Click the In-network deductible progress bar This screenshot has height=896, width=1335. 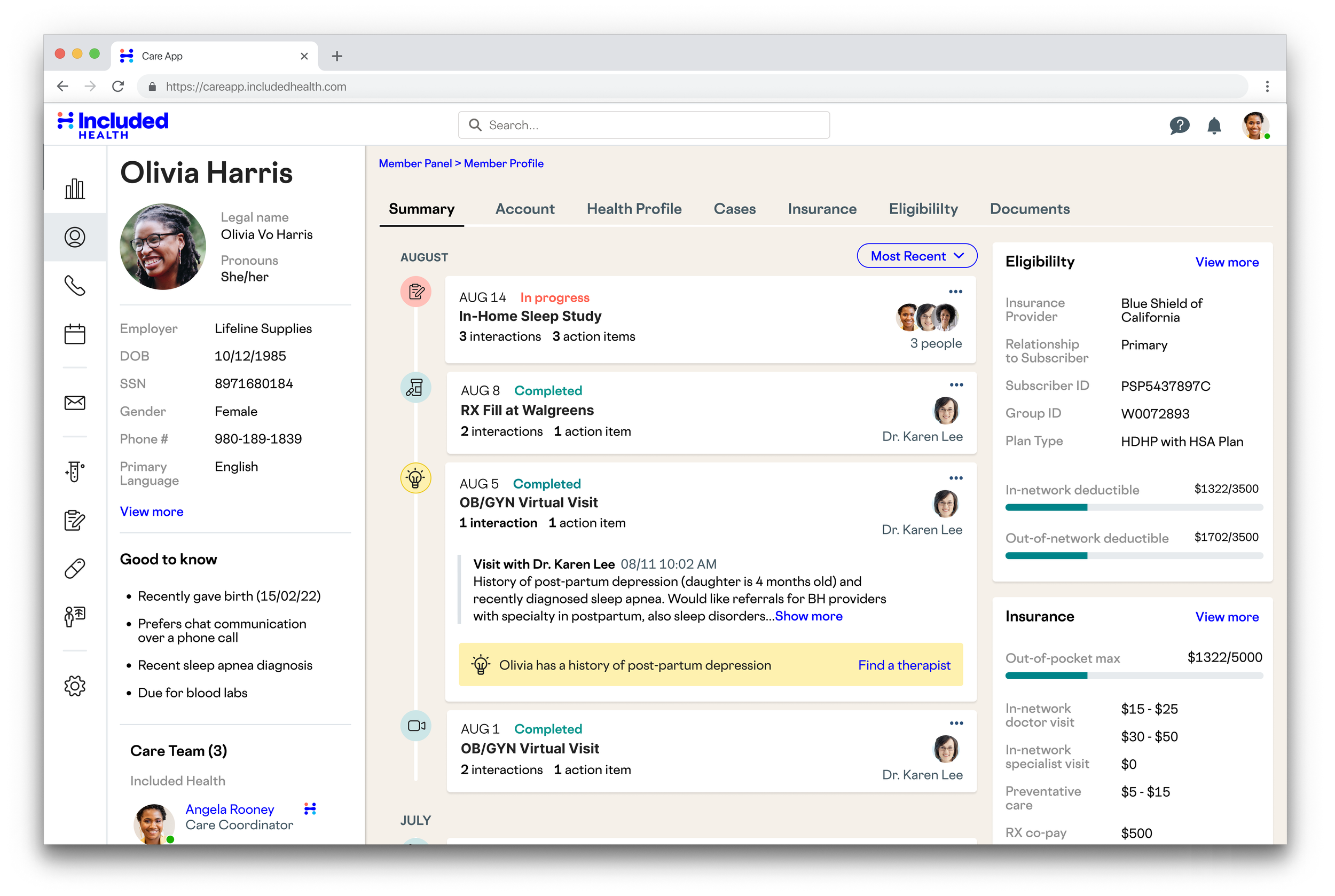pos(1133,507)
